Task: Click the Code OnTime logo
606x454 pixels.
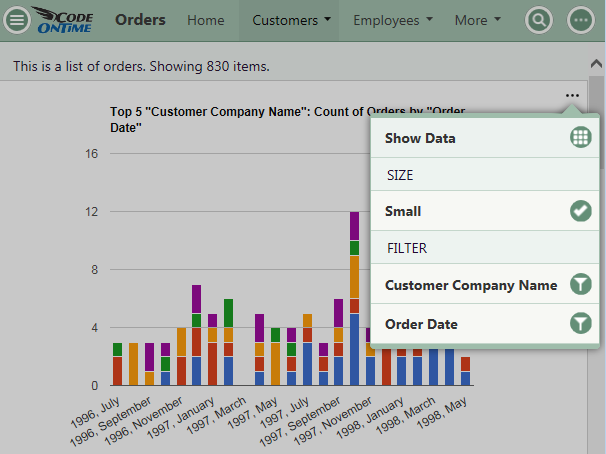Action: [x=65, y=20]
